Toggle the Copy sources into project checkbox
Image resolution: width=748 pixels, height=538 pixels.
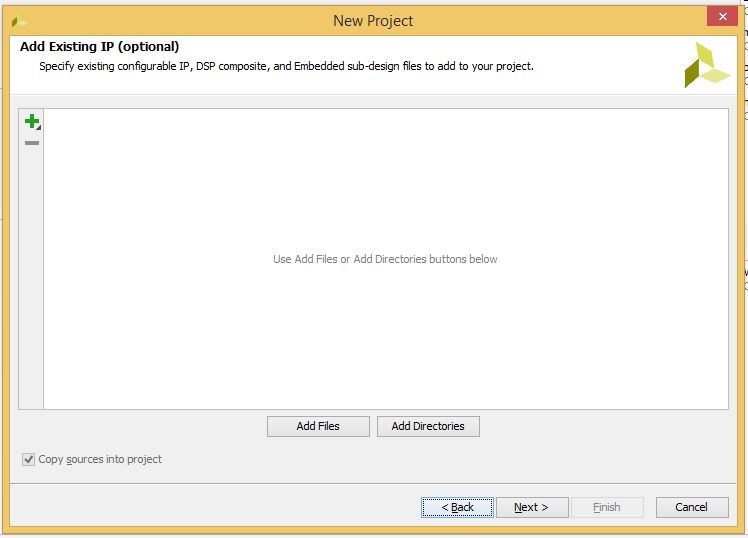pyautogui.click(x=28, y=460)
